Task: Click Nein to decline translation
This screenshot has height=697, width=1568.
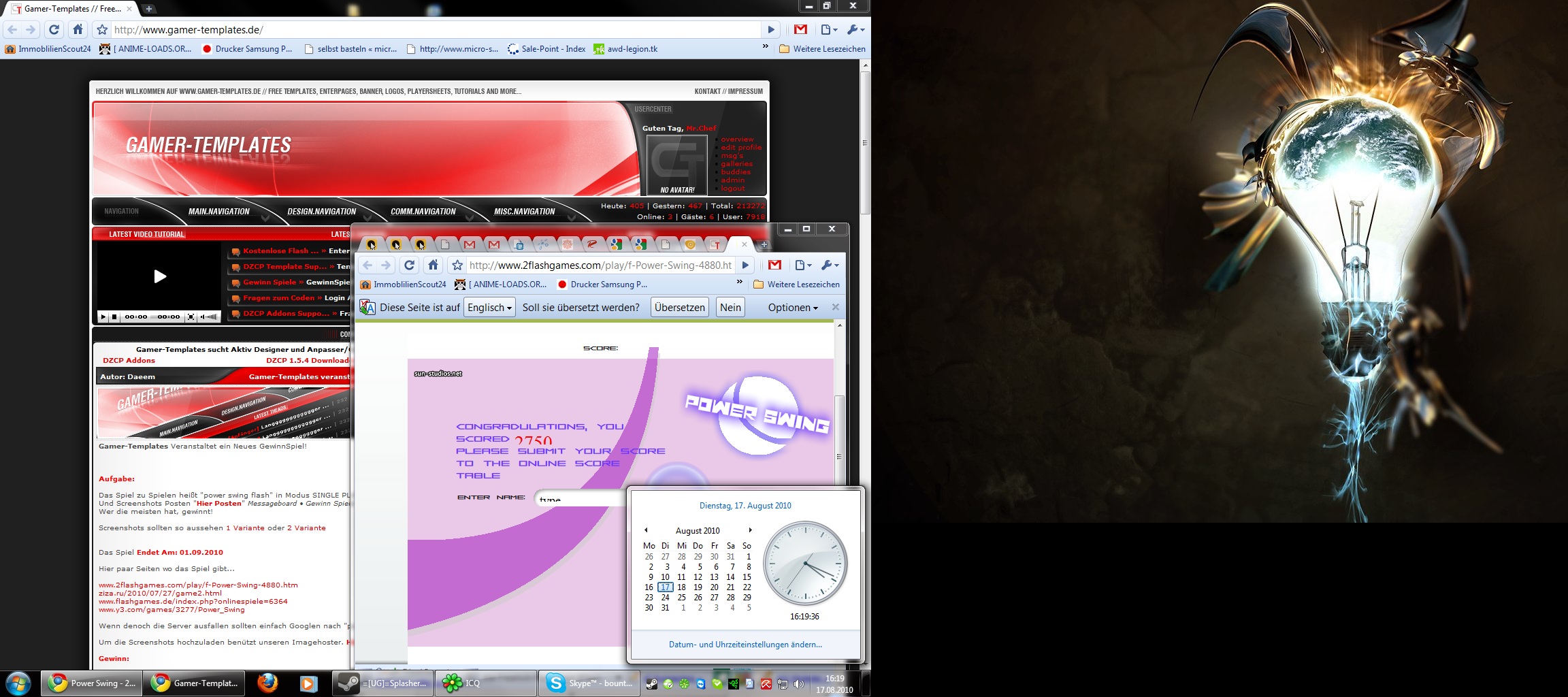Action: [x=730, y=307]
